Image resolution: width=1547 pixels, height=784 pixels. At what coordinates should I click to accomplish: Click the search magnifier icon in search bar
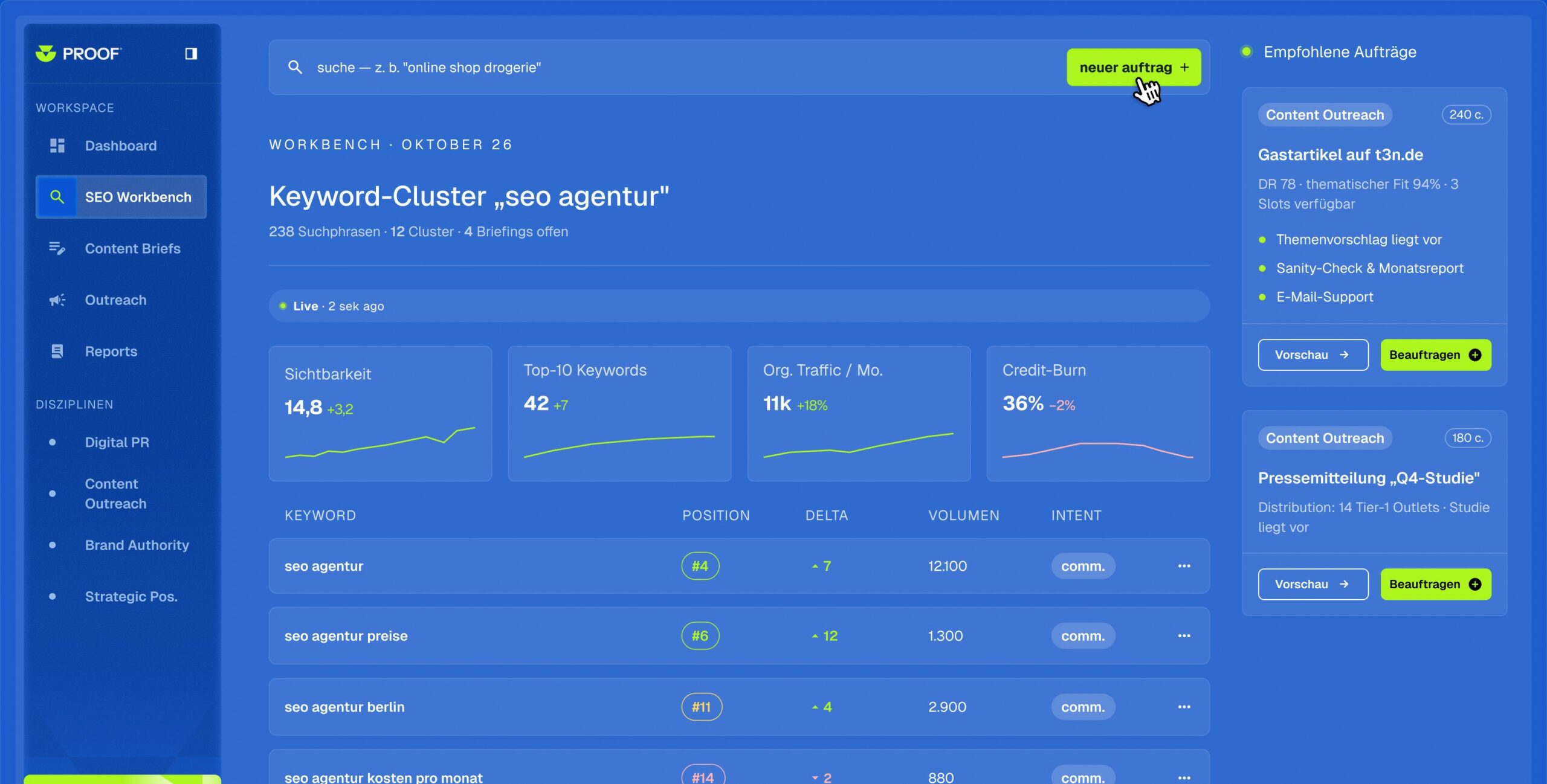(295, 67)
